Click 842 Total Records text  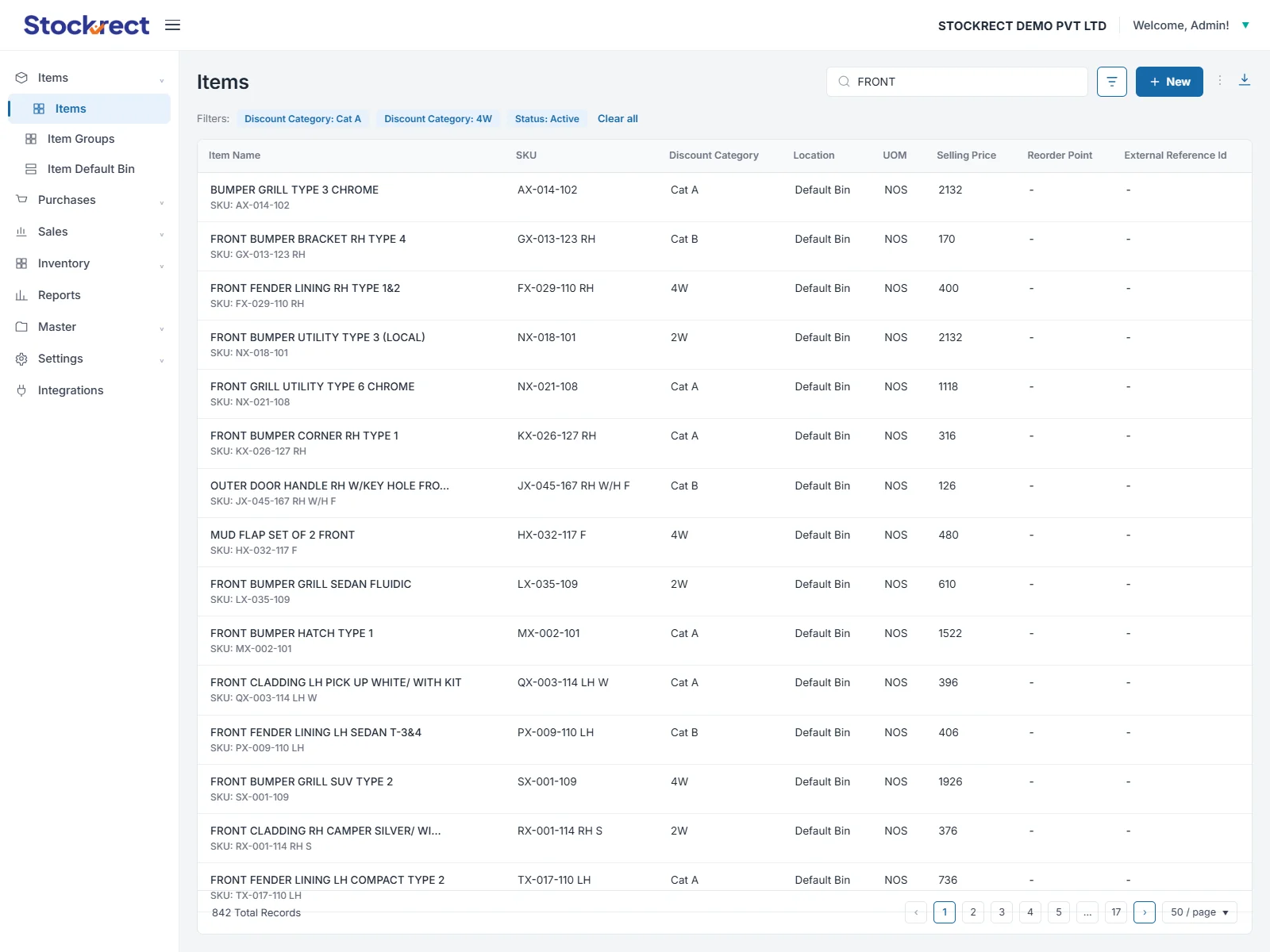pos(256,912)
